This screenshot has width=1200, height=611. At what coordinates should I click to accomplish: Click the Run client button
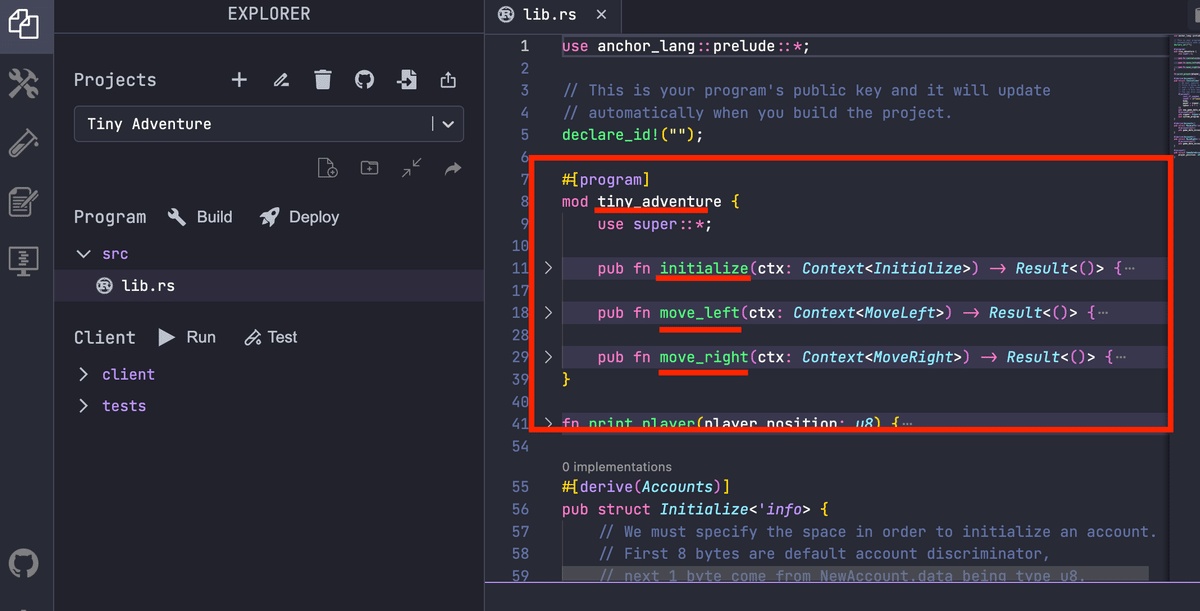pyautogui.click(x=187, y=337)
